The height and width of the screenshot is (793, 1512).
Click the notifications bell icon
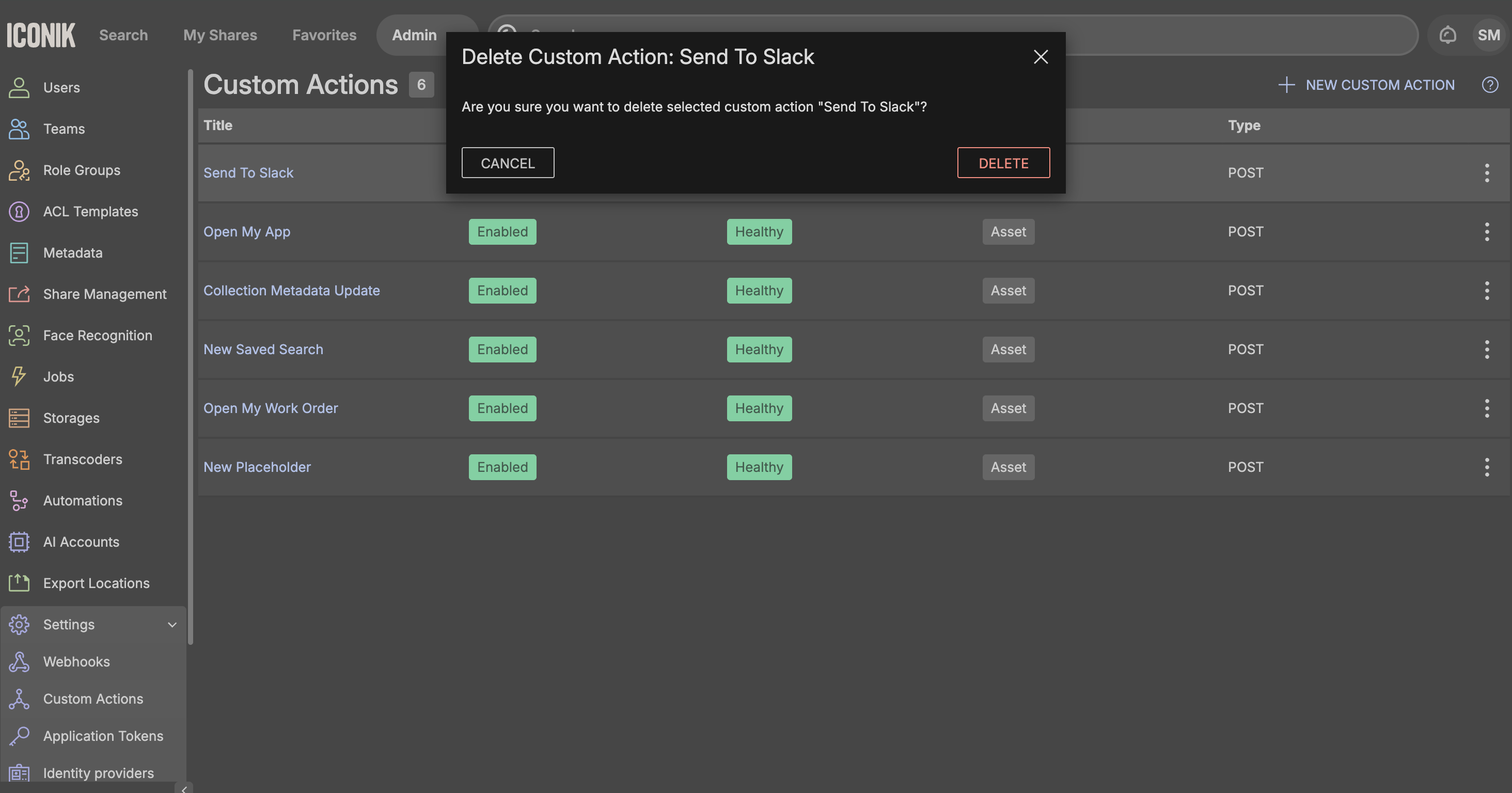click(1447, 35)
